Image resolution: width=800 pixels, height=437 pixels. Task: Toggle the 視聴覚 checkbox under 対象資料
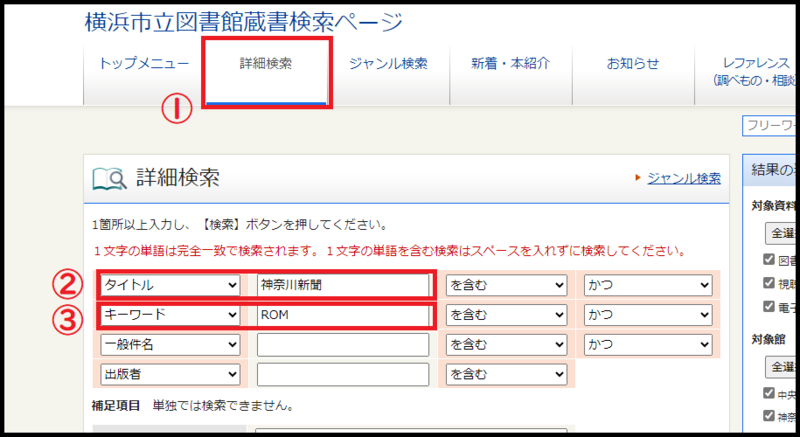point(768,283)
